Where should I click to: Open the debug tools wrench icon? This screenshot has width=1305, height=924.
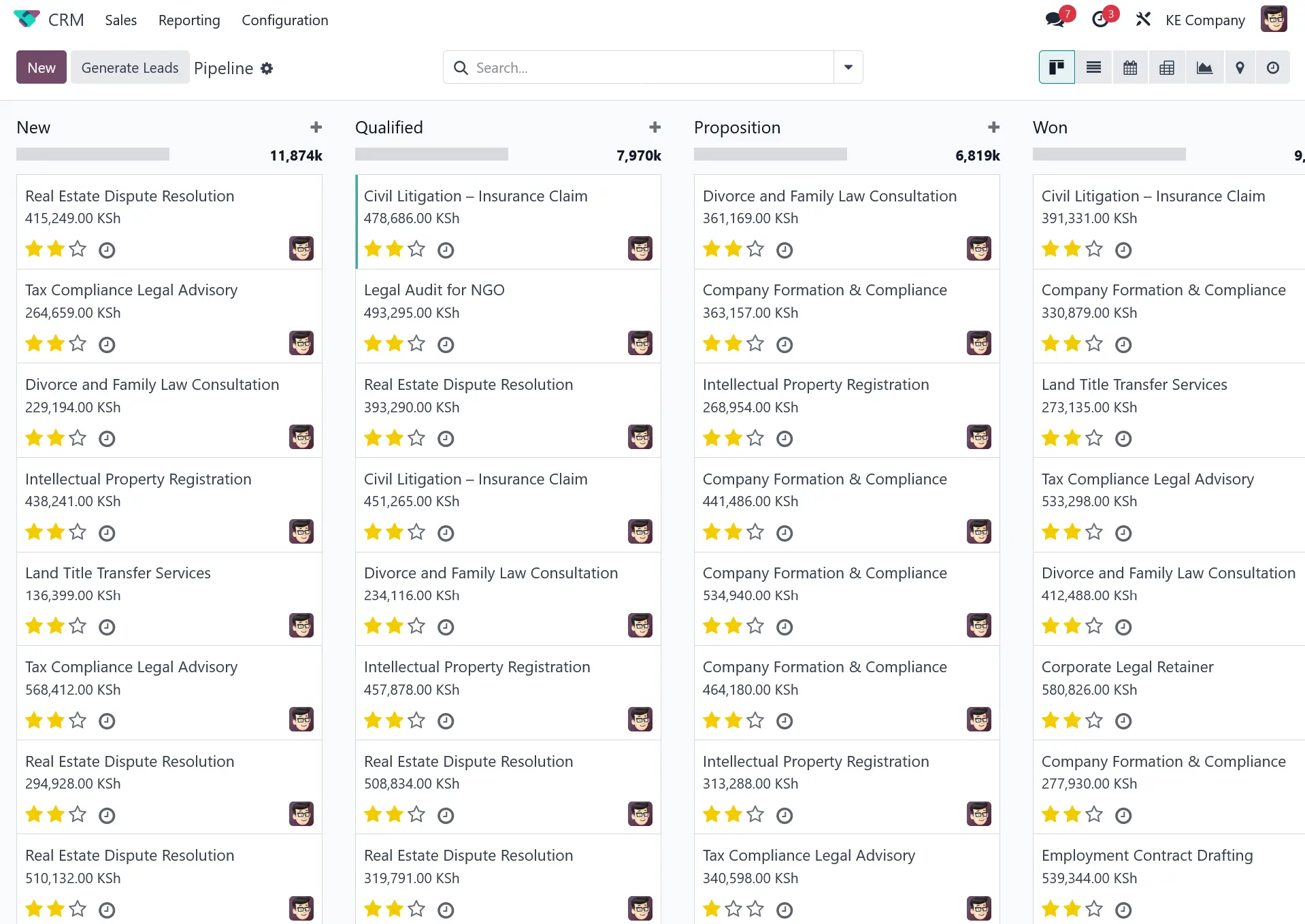click(1143, 20)
